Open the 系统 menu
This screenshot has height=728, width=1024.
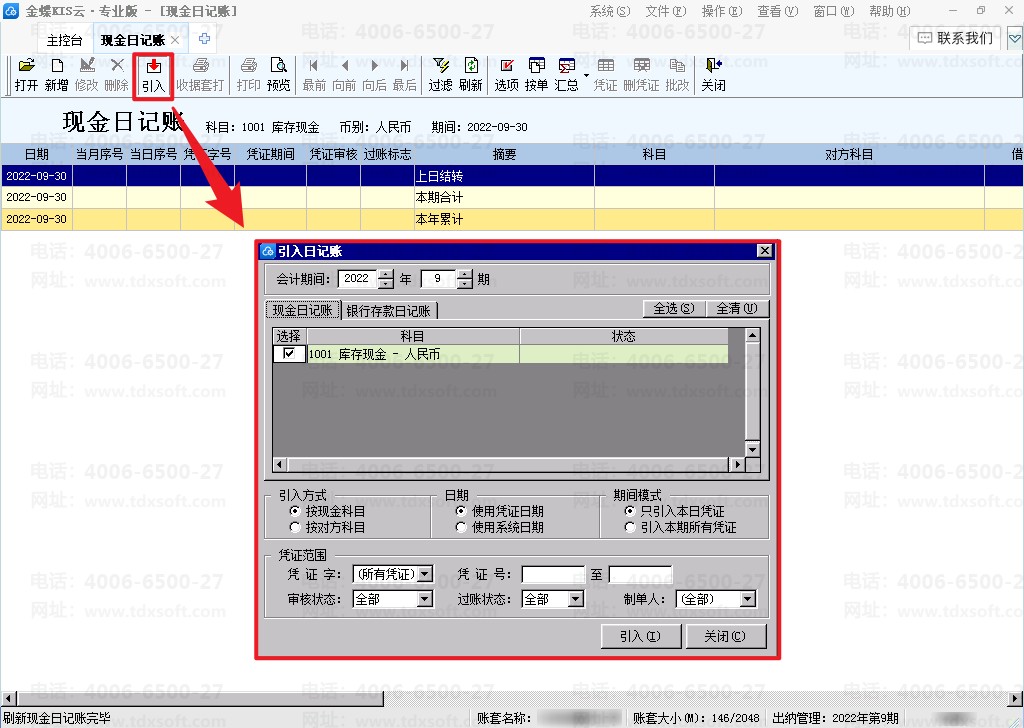[x=610, y=11]
